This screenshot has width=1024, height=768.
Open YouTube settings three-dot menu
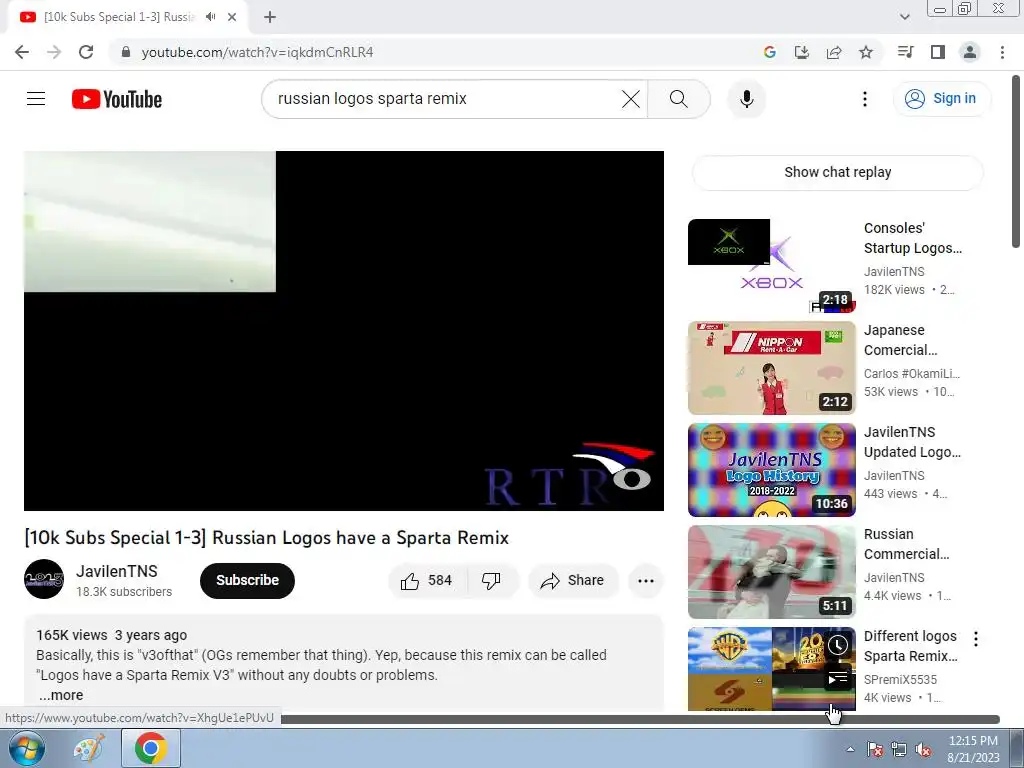tap(865, 99)
